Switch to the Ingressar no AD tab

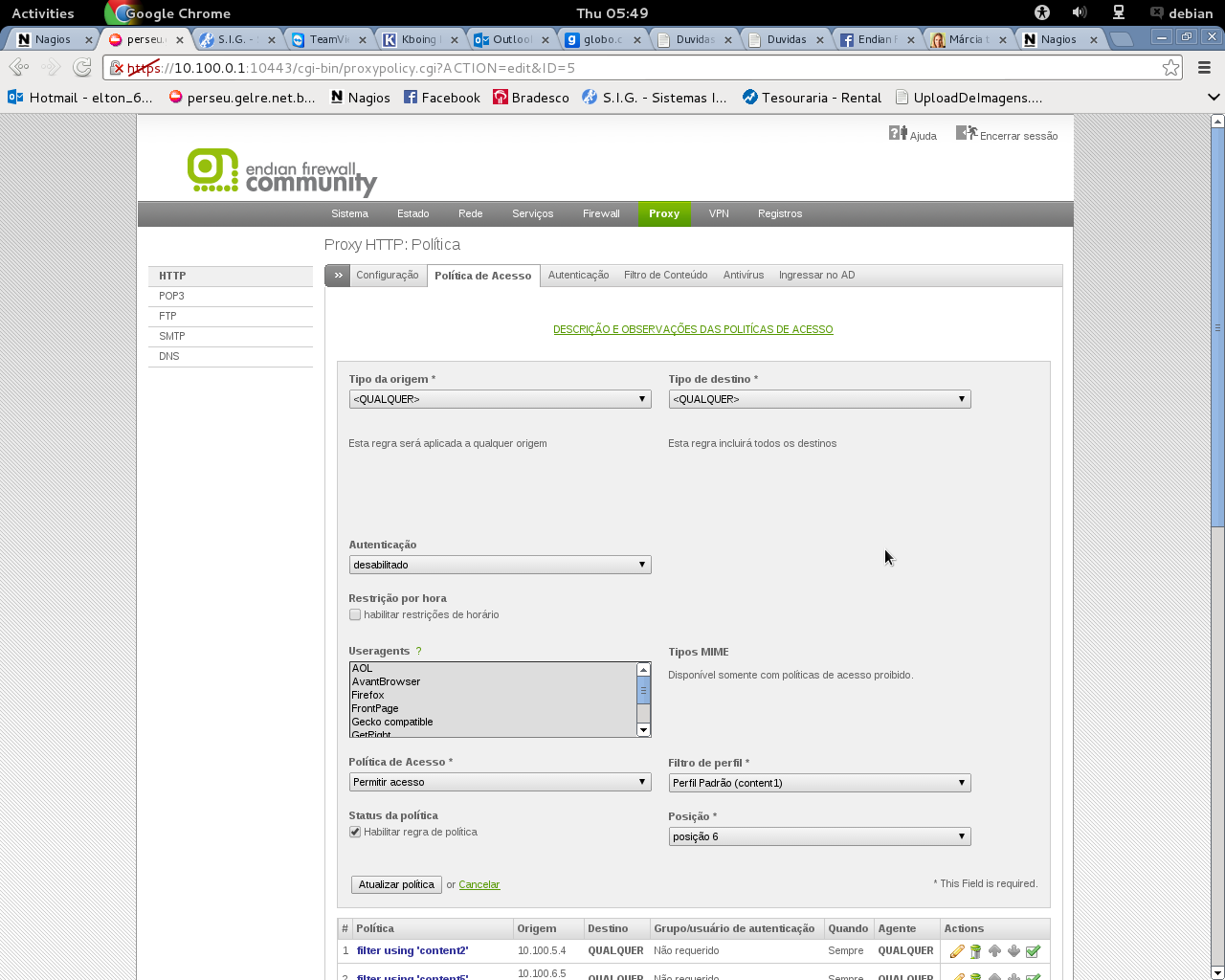(816, 275)
